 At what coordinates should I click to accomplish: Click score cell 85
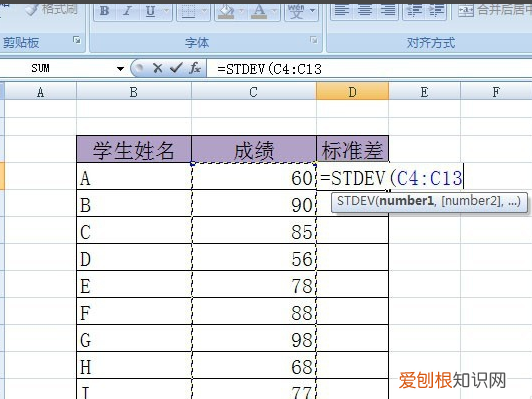(254, 230)
